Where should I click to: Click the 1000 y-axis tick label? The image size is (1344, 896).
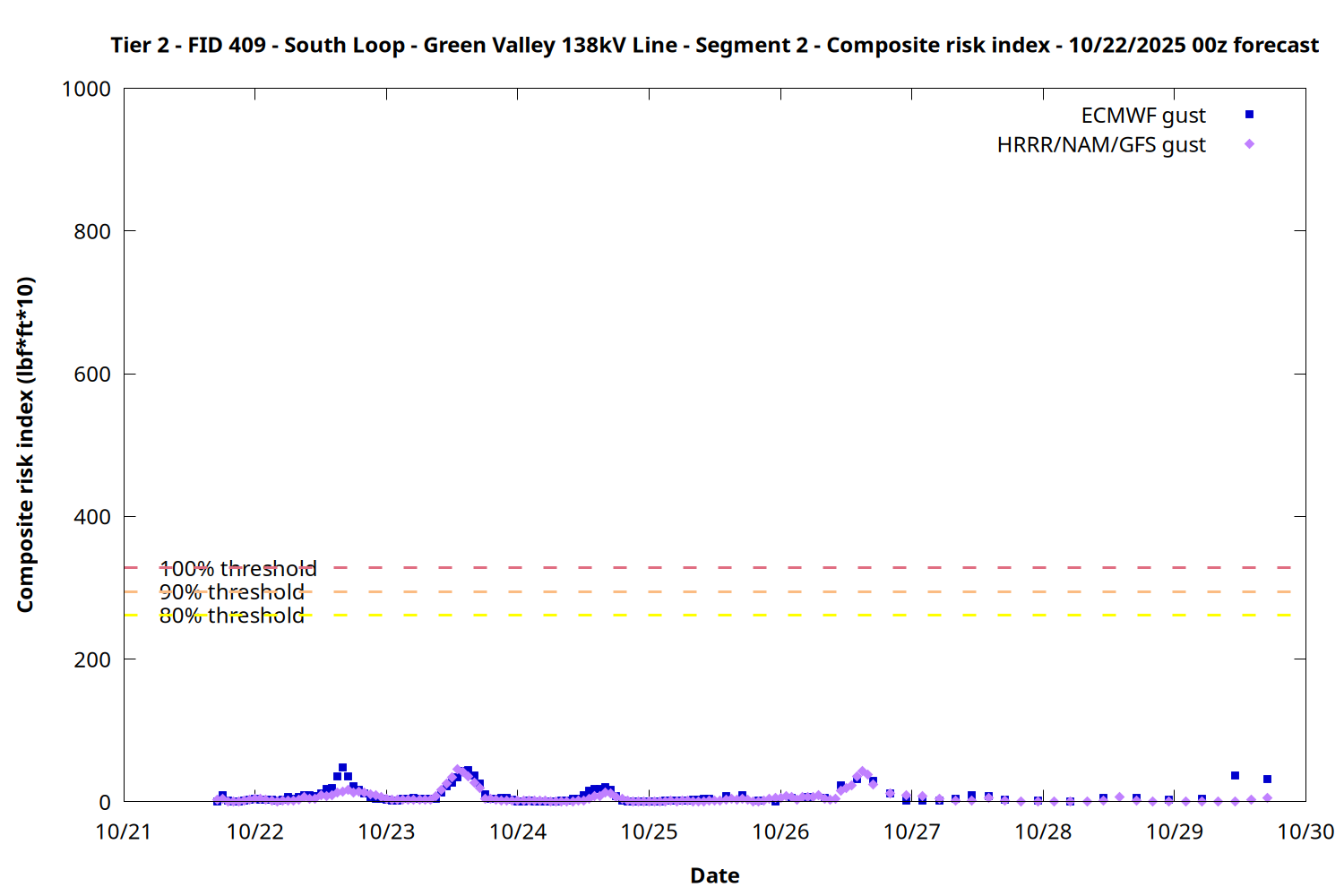point(86,89)
